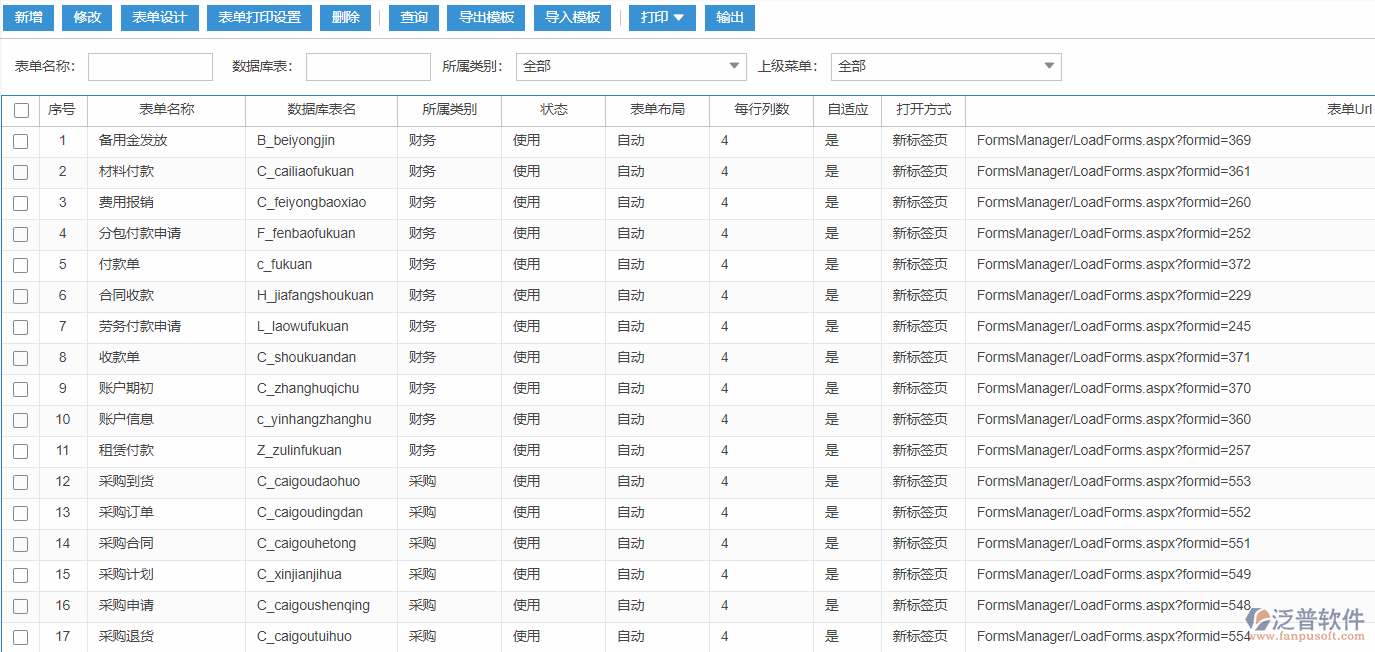Check the checkbox for 采购合同 row
The width and height of the screenshot is (1375, 652).
(20, 543)
